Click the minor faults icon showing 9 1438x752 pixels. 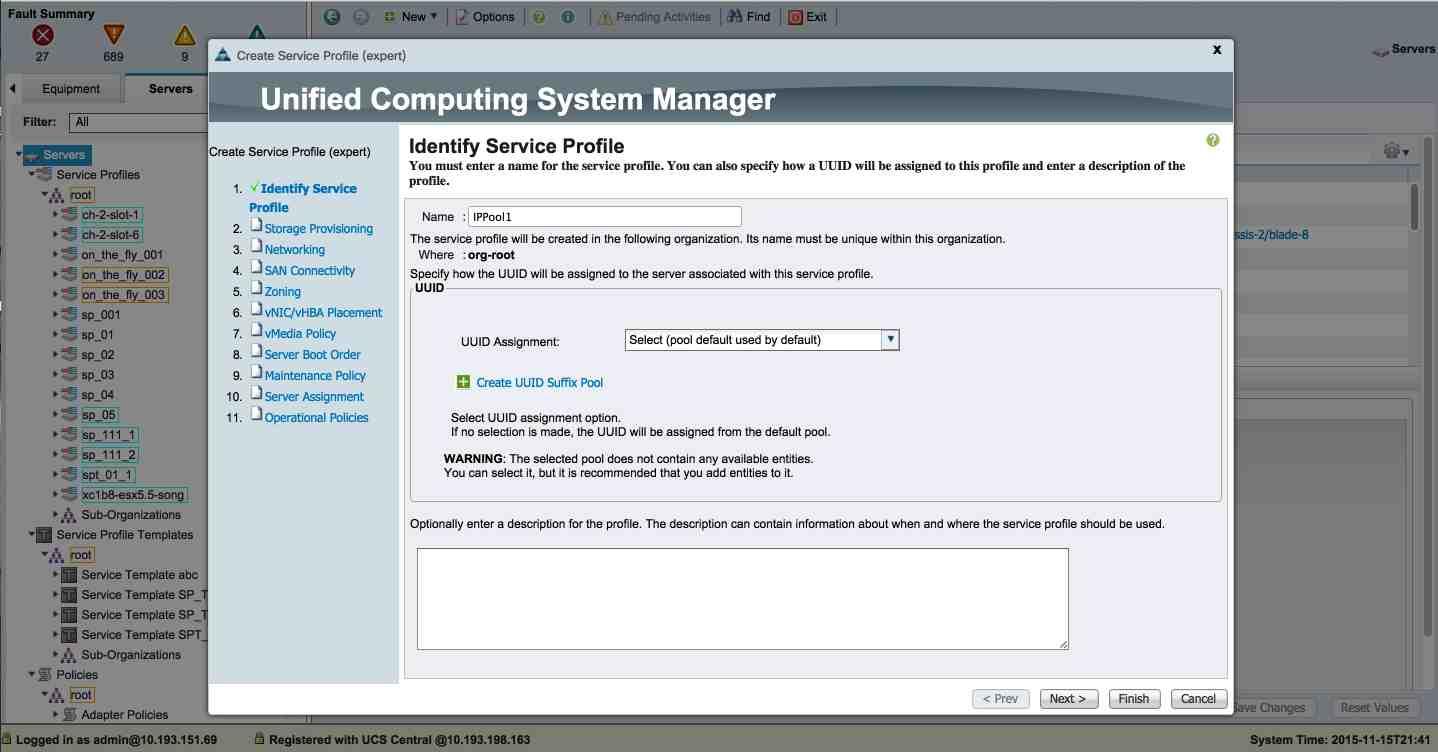(x=185, y=36)
